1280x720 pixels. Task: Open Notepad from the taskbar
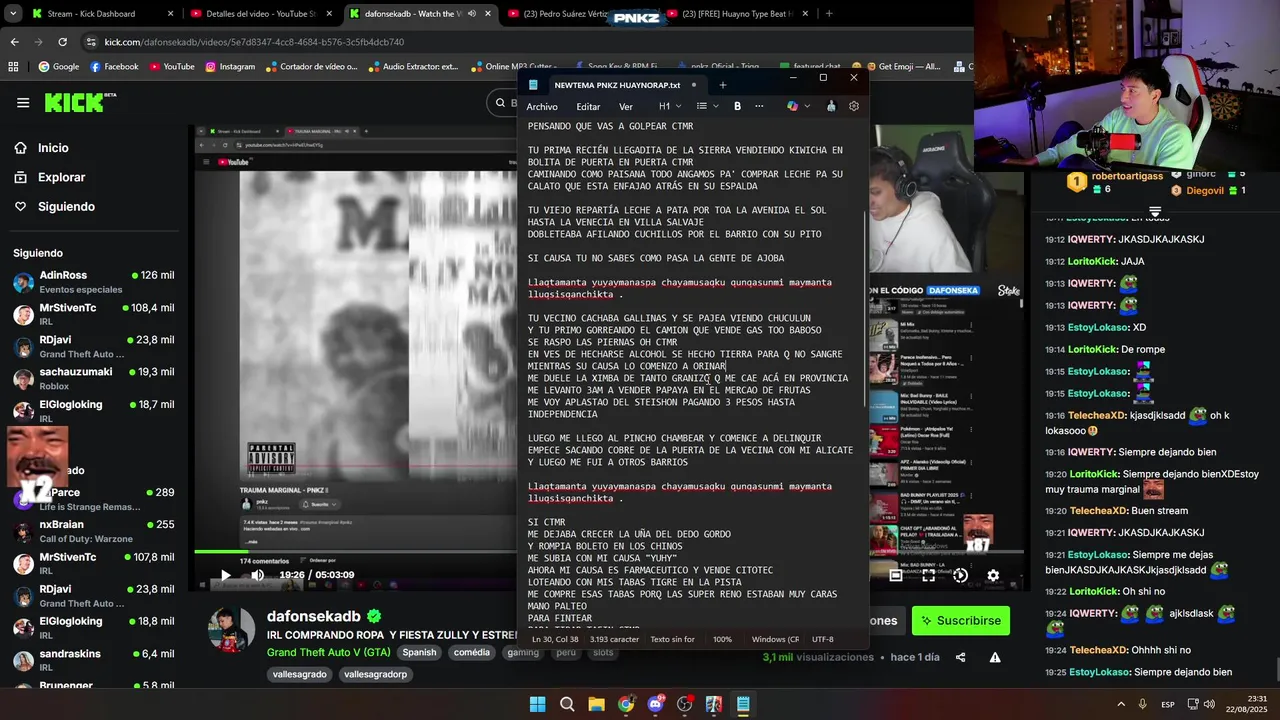click(x=743, y=704)
